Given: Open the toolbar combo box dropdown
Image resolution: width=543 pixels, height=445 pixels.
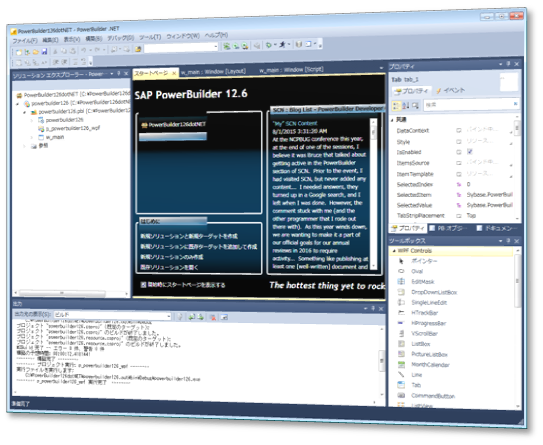Looking at the screenshot, I should 215,47.
